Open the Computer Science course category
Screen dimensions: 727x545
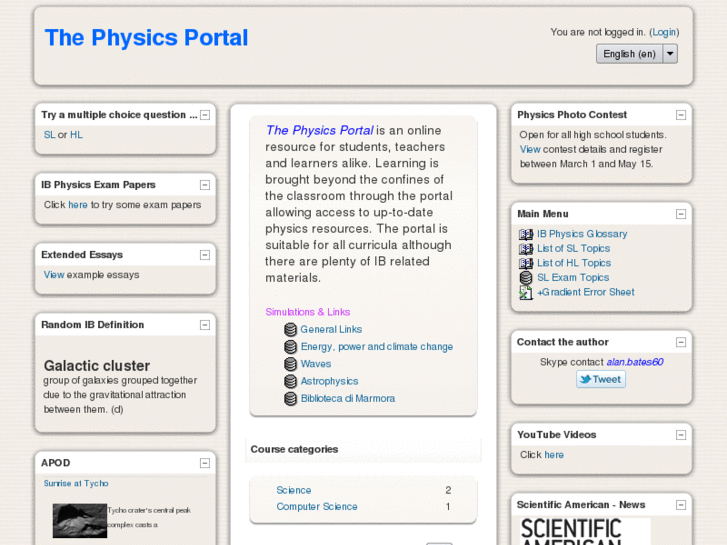point(317,507)
